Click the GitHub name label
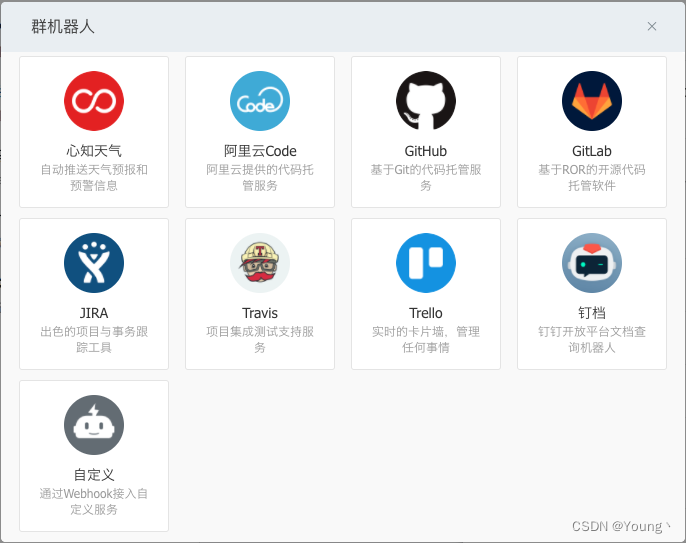This screenshot has width=686, height=543. click(x=426, y=151)
